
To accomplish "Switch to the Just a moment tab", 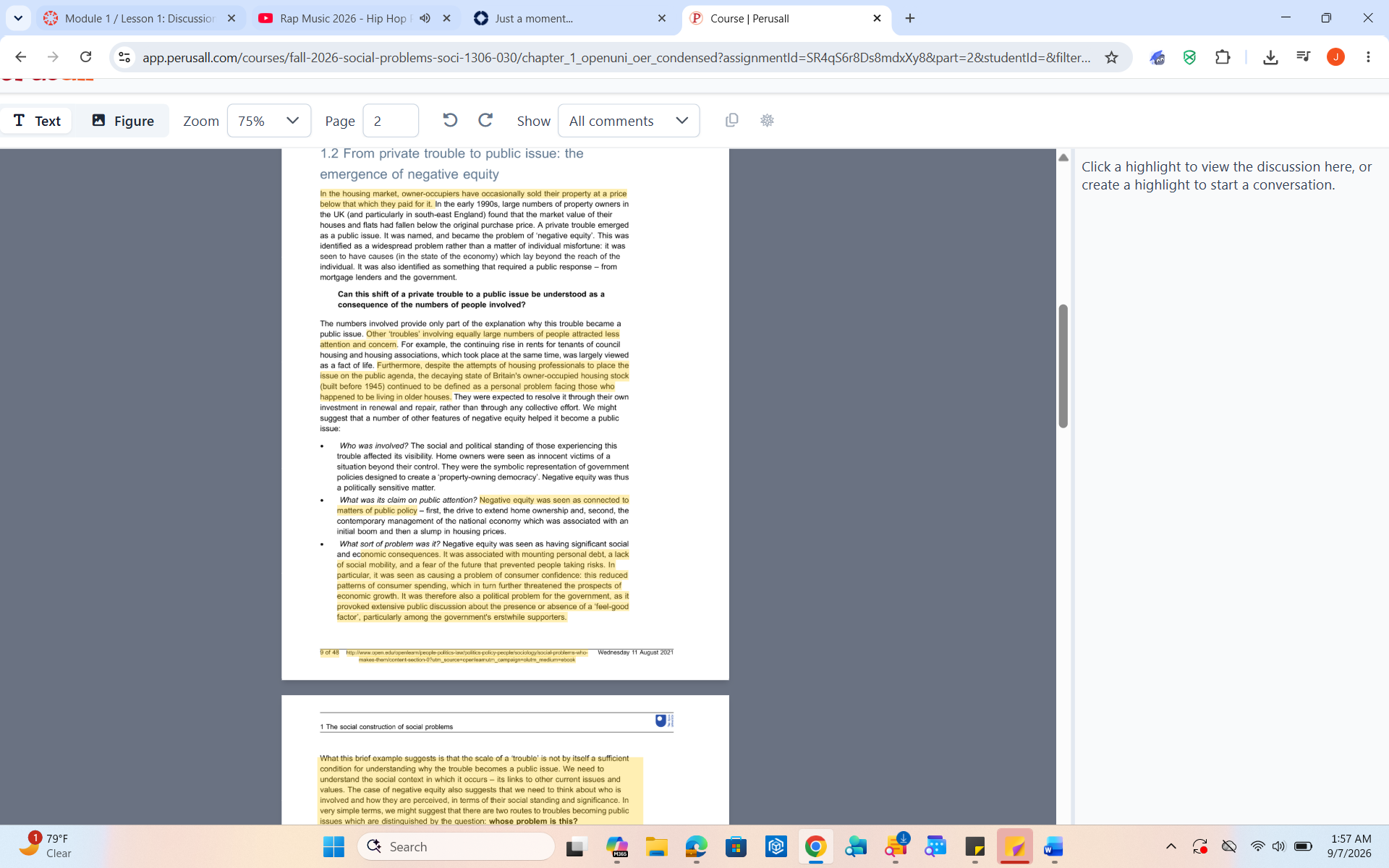I will [570, 18].
